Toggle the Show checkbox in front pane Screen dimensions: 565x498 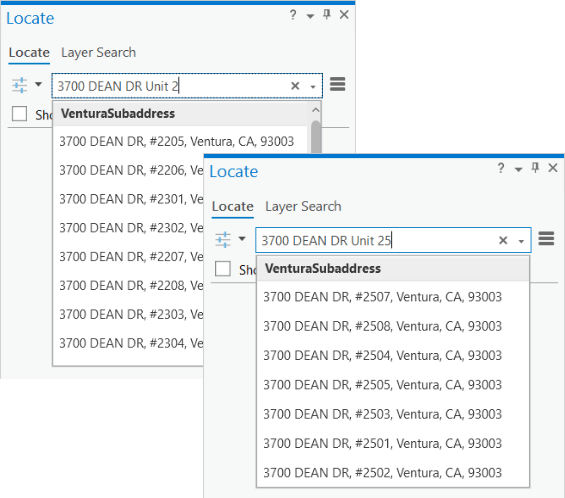[x=223, y=269]
